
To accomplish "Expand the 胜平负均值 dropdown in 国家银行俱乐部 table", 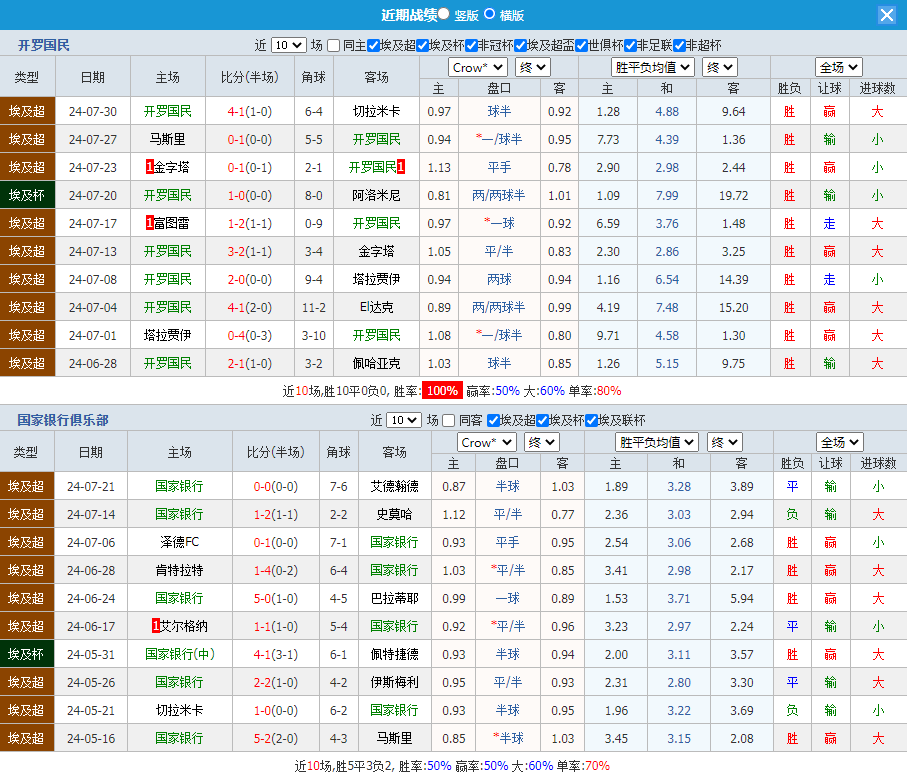I will [x=656, y=442].
